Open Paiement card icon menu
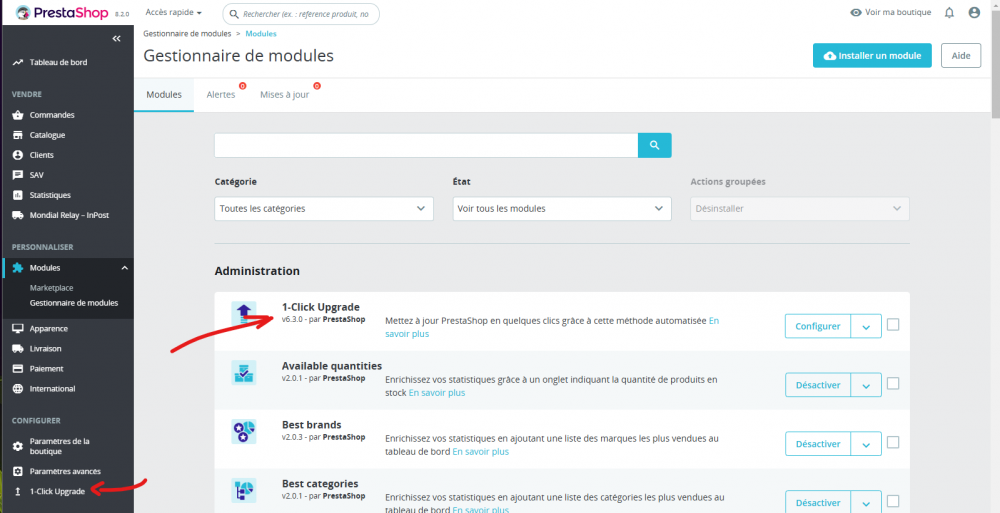The height and width of the screenshot is (513, 1000). 18,369
